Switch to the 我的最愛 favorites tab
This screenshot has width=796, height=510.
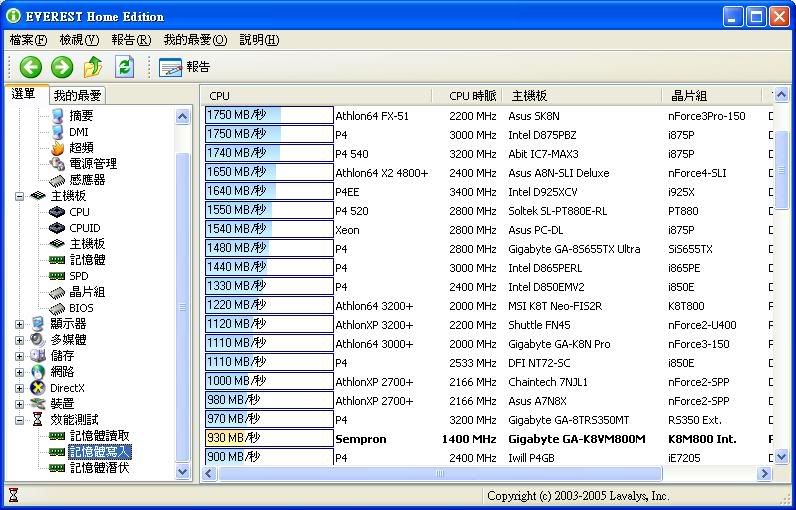click(77, 95)
